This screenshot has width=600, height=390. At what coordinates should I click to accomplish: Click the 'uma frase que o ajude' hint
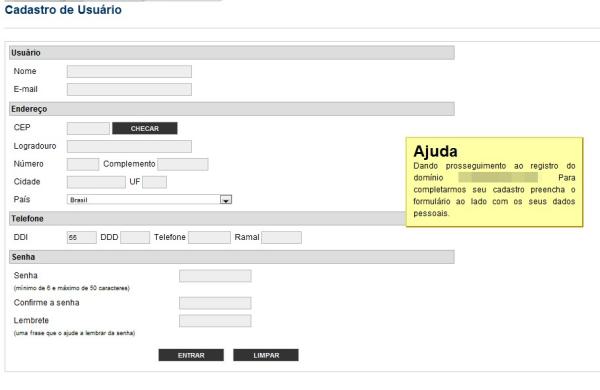coord(74,333)
